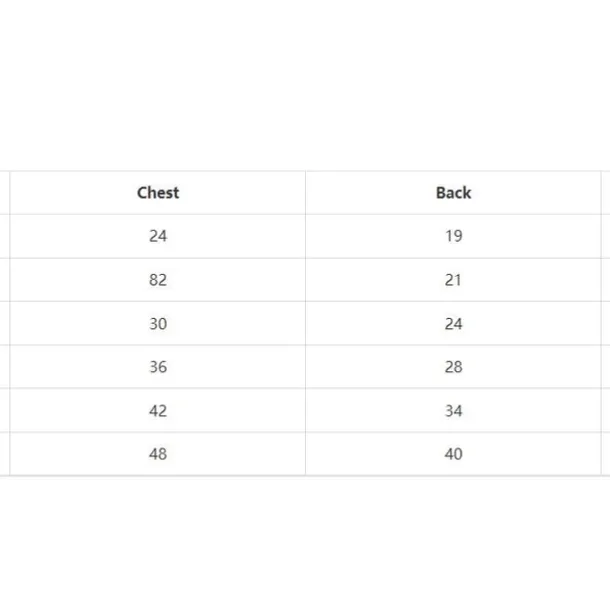Click the border between Chest and Back headers
The width and height of the screenshot is (610, 610).
(305, 193)
